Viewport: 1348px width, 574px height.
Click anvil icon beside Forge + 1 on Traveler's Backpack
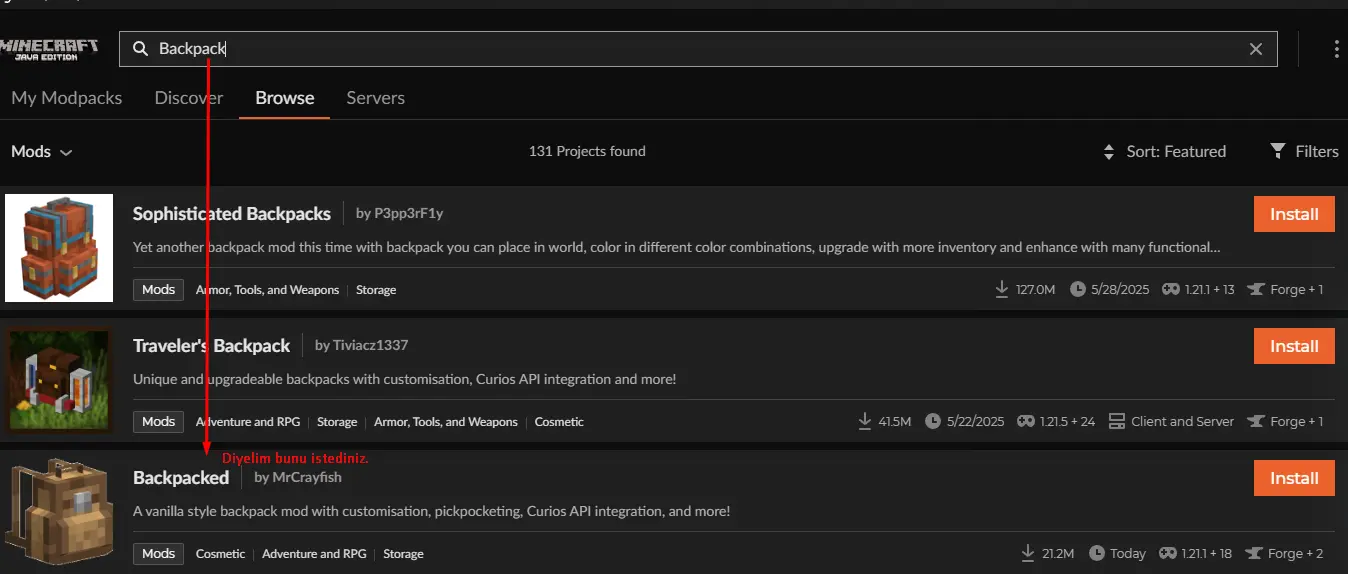tap(1256, 421)
